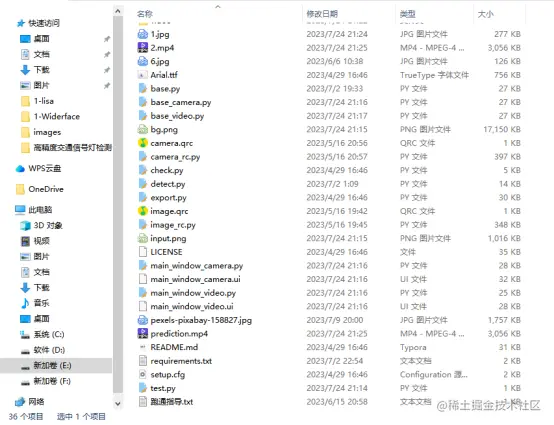Click the 2.mp4 video file icon
This screenshot has width=554, height=425.
coord(142,48)
